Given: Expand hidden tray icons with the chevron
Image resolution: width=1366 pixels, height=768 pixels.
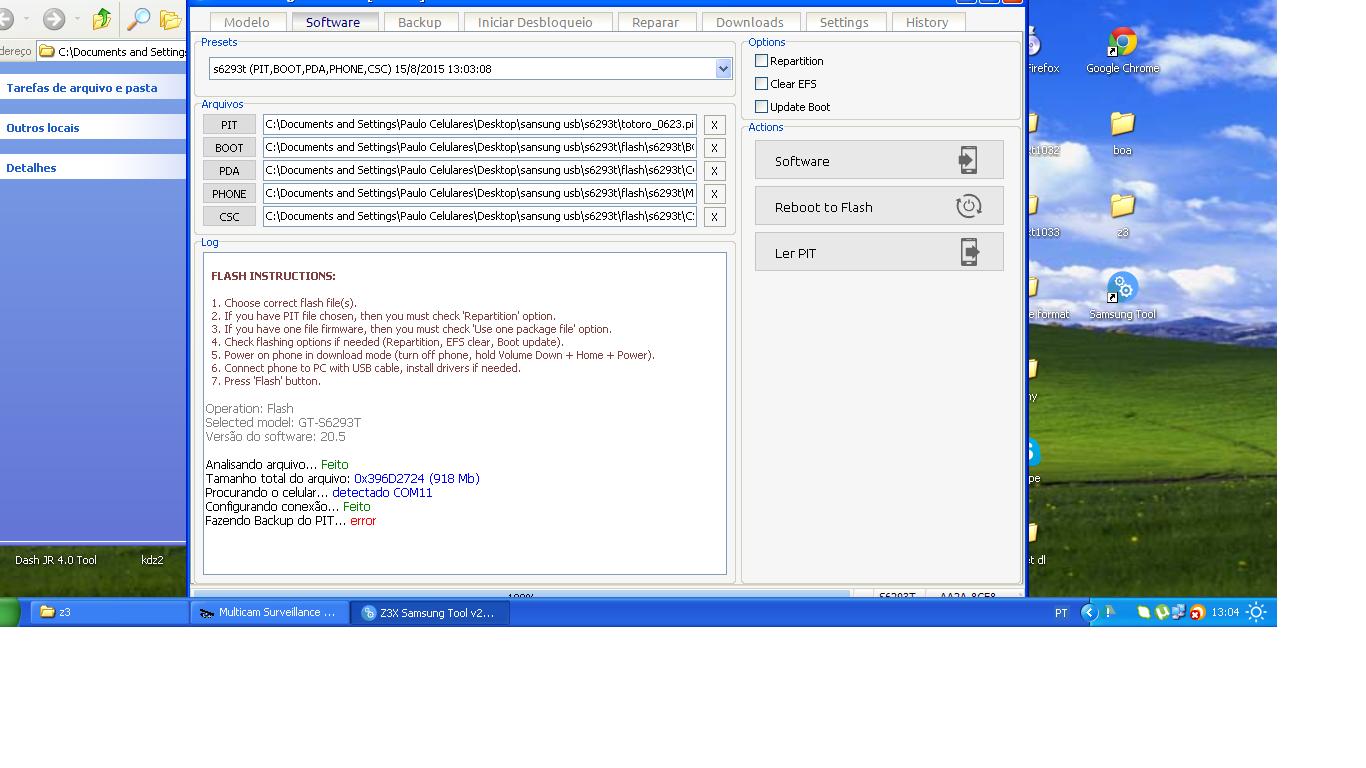Looking at the screenshot, I should (1089, 613).
